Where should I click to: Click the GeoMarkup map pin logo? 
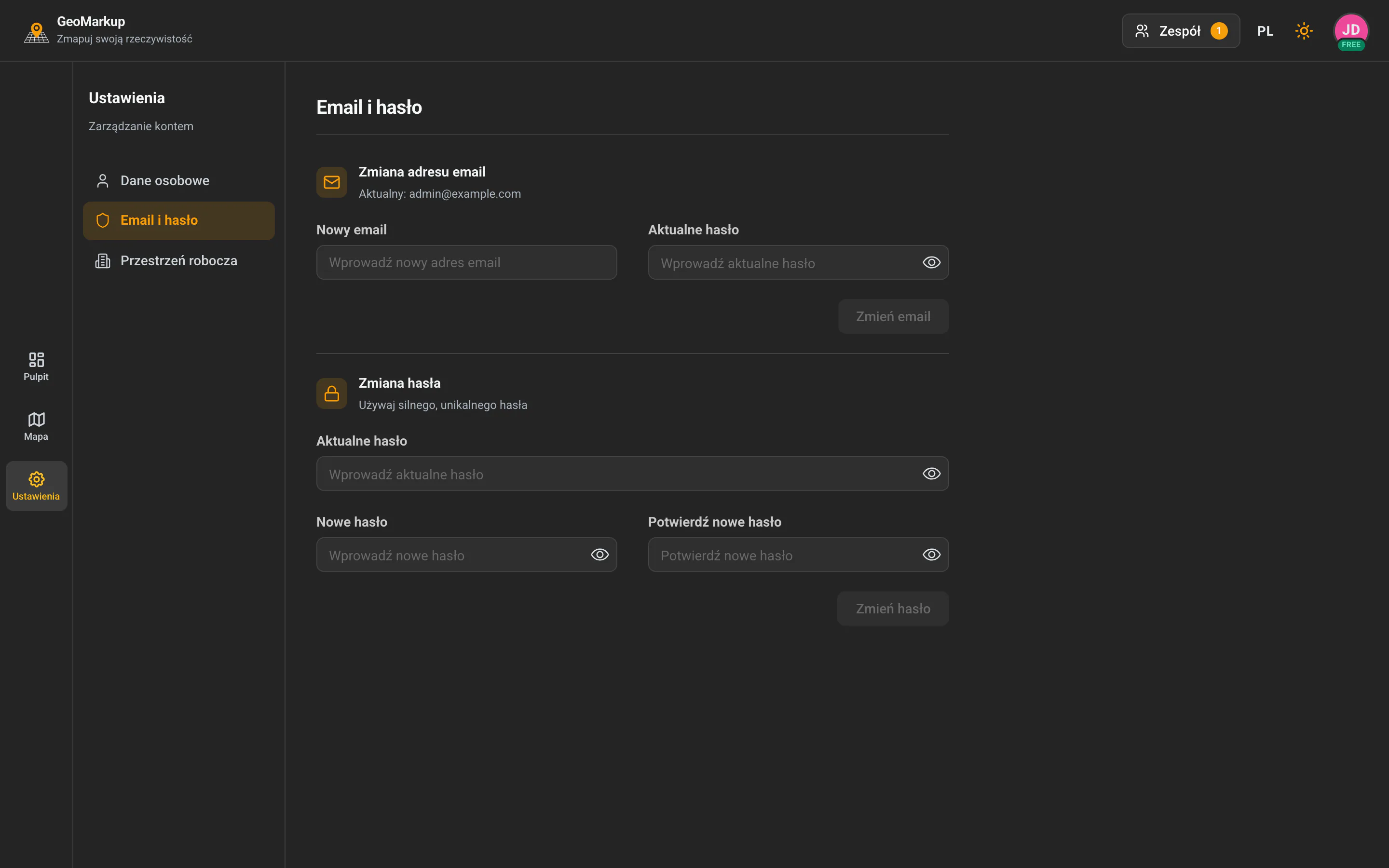click(37, 31)
